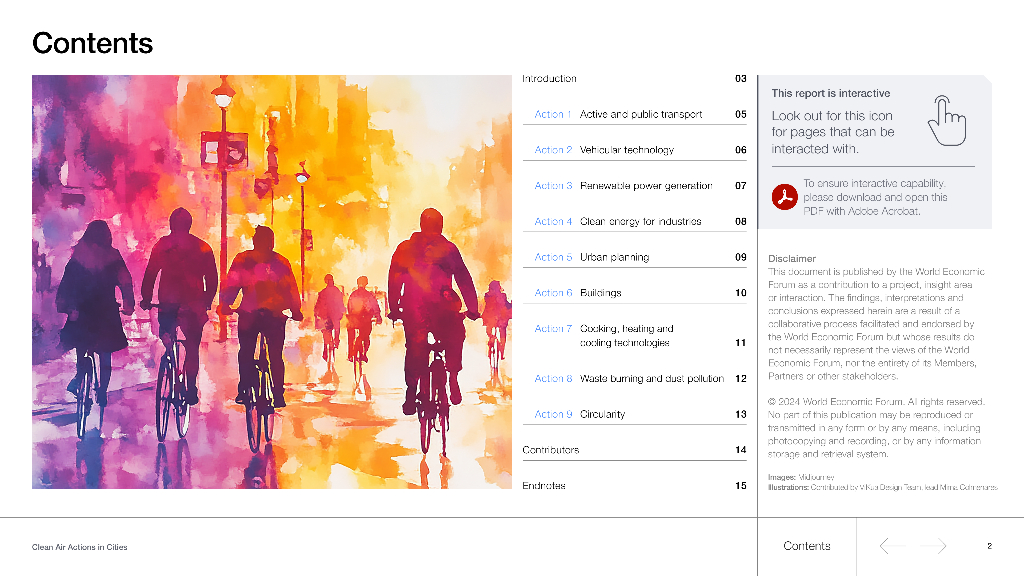Click the '© 2024 World Economic Forum' copyright text
The width and height of the screenshot is (1024, 576).
(x=876, y=428)
